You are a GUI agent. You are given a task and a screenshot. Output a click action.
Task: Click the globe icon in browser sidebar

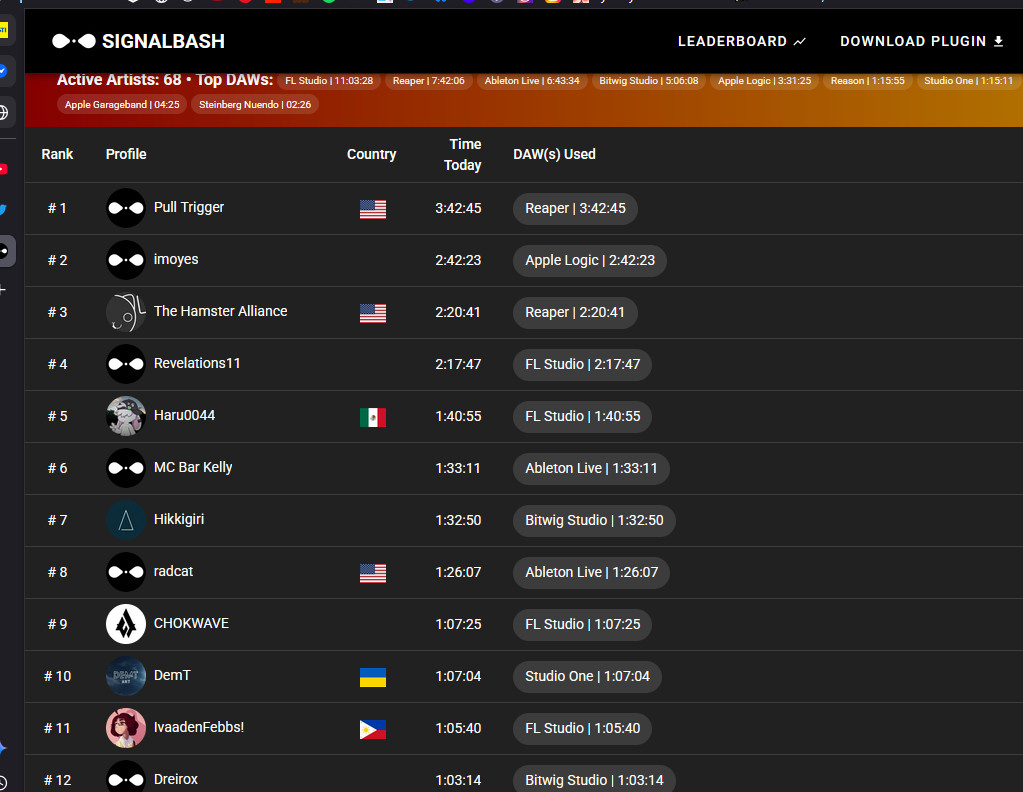(3, 112)
